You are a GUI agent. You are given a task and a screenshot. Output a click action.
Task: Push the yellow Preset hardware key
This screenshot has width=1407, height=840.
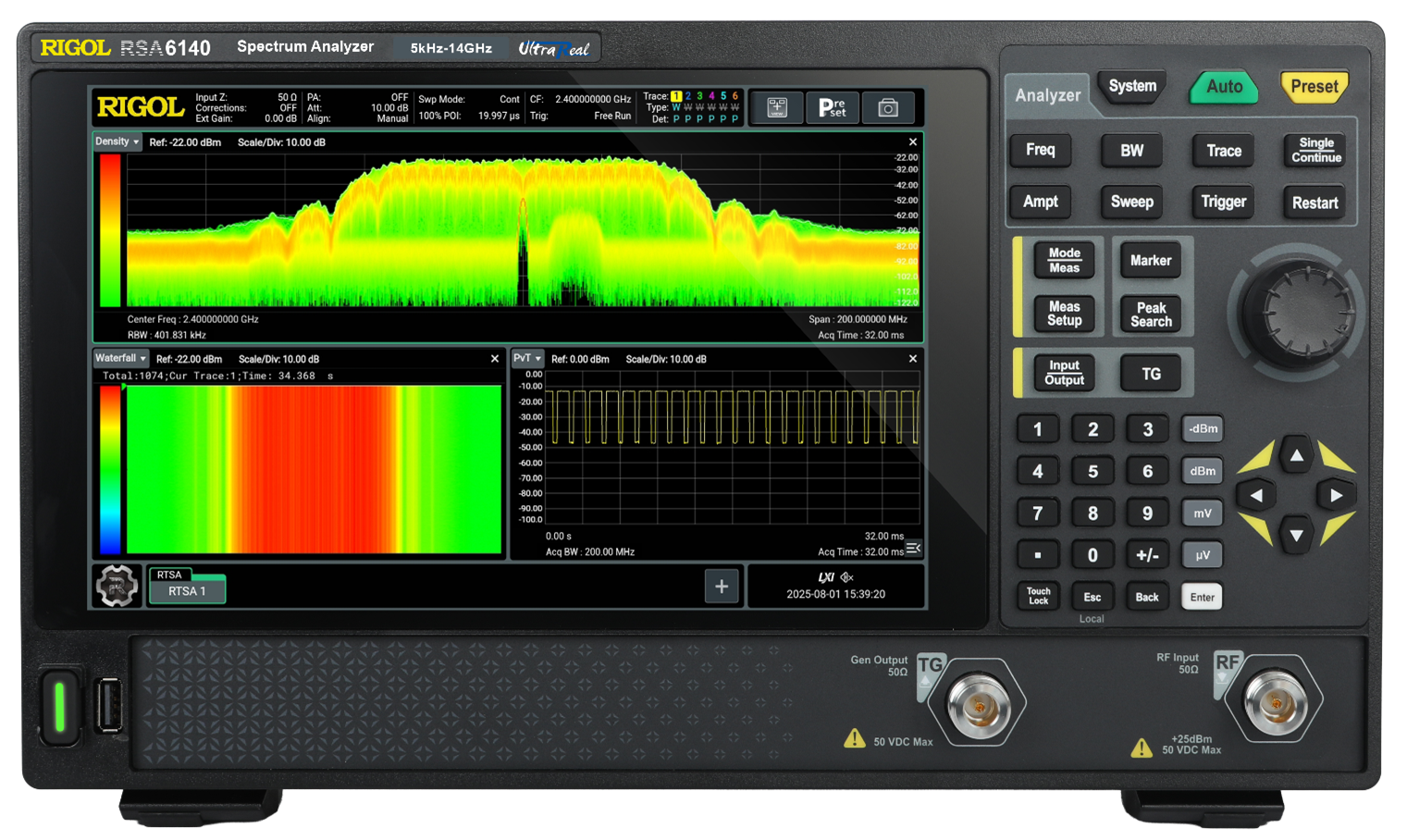(x=1314, y=87)
